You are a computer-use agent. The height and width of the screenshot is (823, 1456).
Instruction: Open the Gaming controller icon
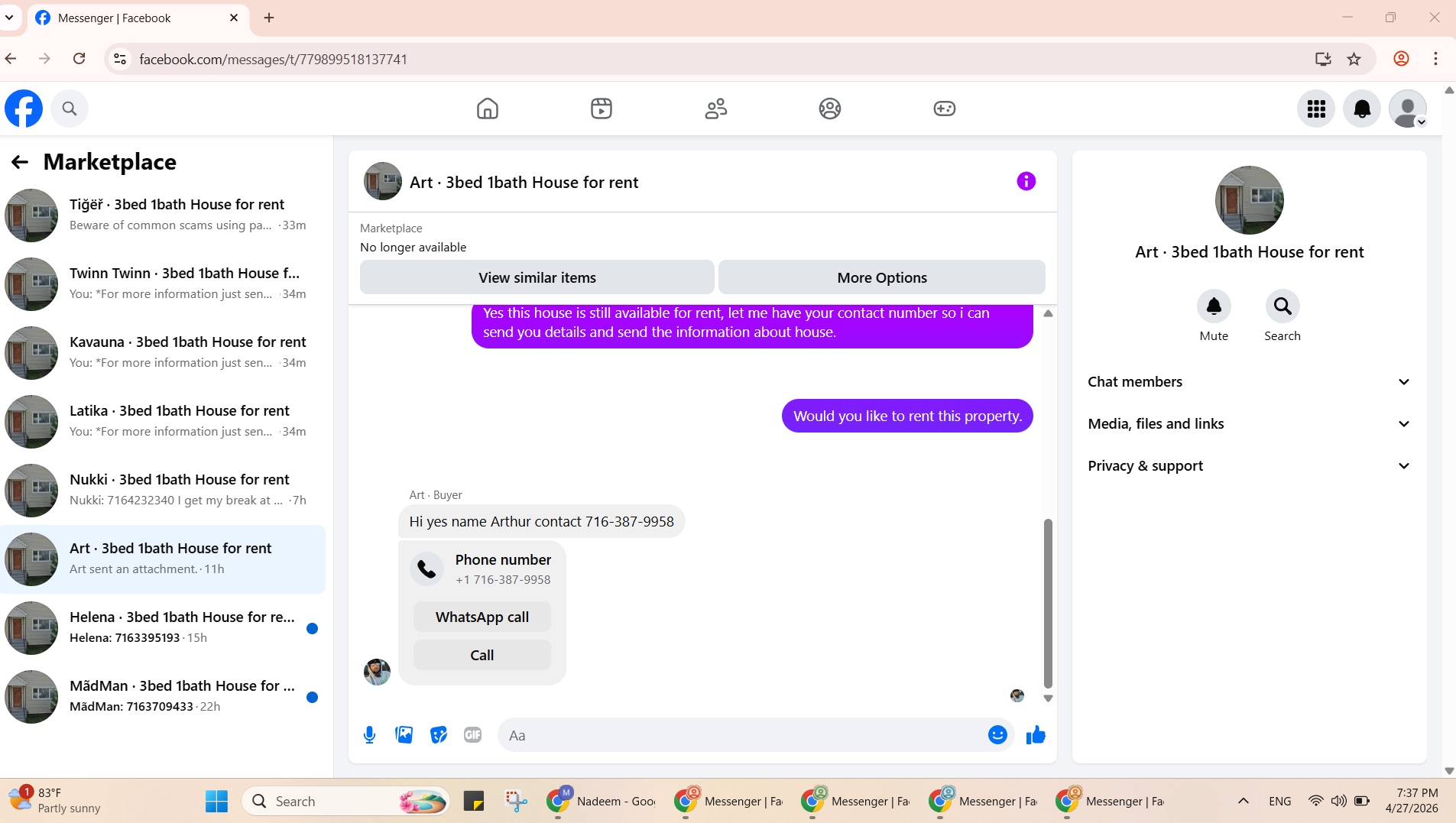945,109
